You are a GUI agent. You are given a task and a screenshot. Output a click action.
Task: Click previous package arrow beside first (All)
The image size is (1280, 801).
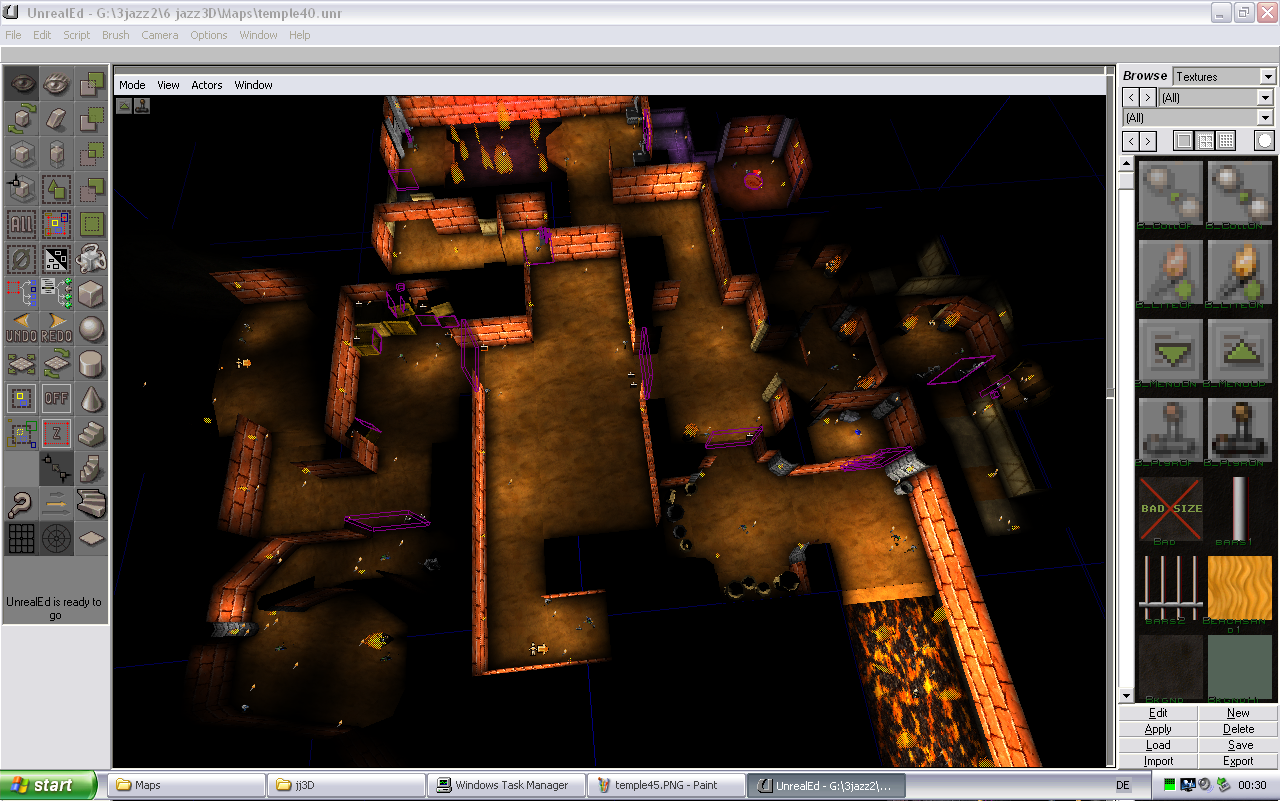(1130, 97)
